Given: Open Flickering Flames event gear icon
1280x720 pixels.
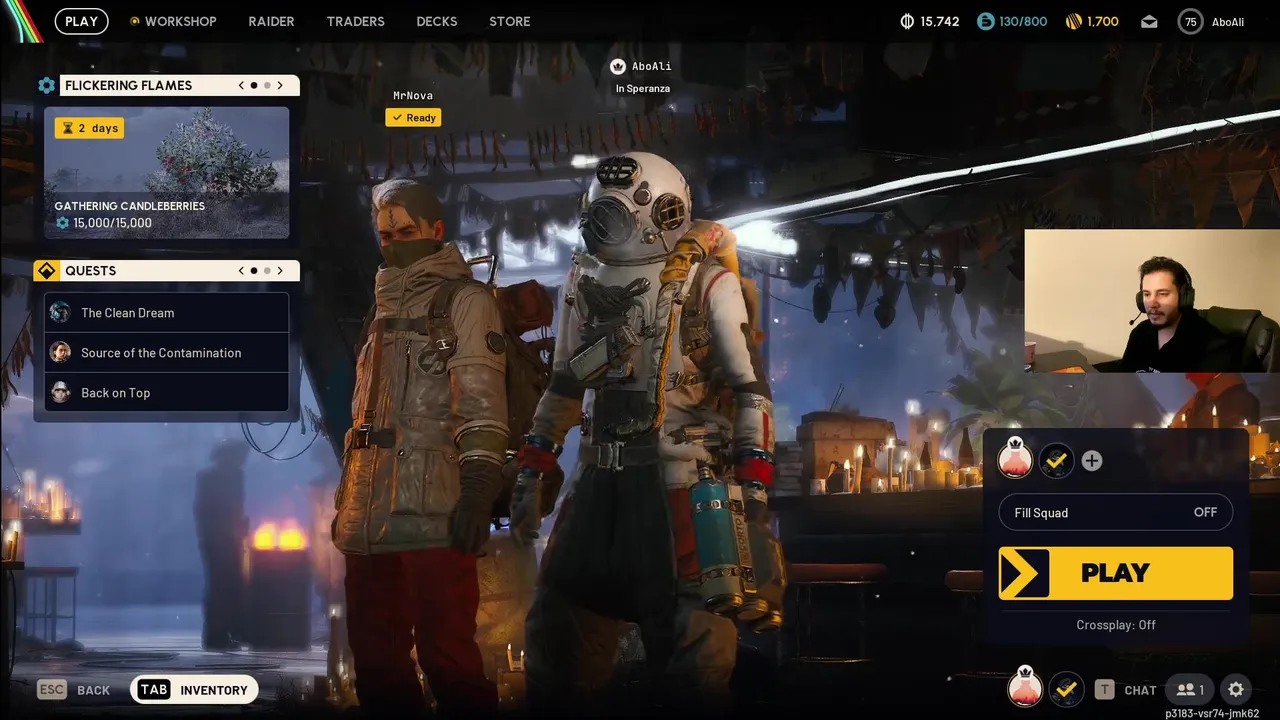Looking at the screenshot, I should pyautogui.click(x=46, y=86).
